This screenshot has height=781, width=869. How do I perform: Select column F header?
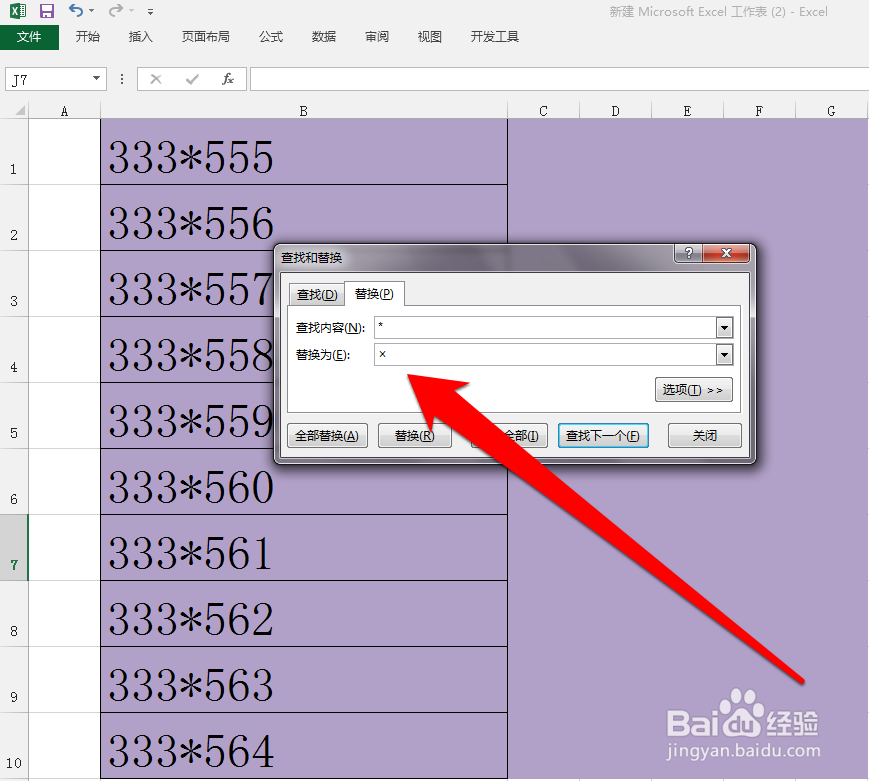click(x=759, y=111)
